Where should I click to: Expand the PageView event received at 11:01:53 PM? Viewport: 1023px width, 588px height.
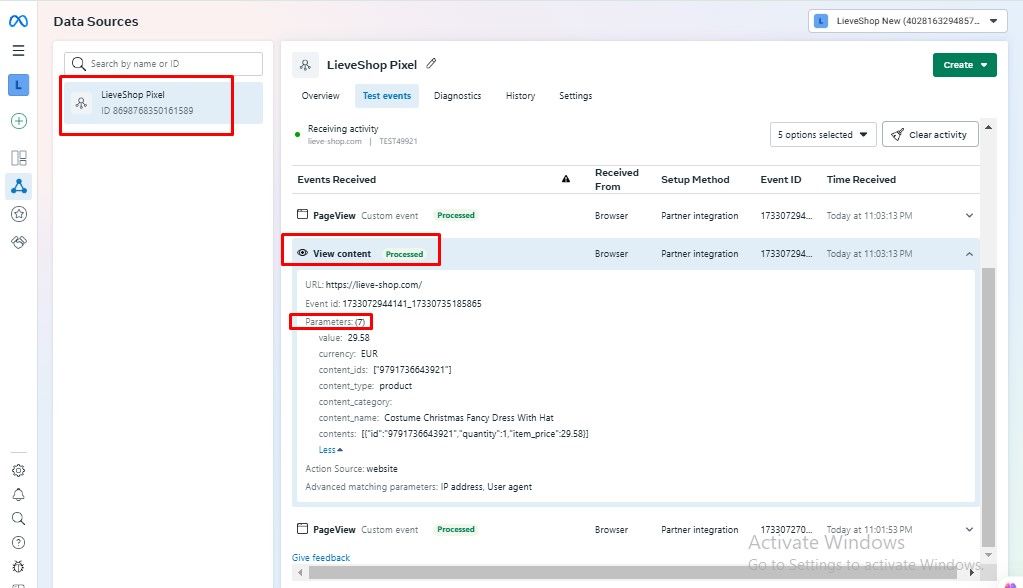click(x=970, y=529)
